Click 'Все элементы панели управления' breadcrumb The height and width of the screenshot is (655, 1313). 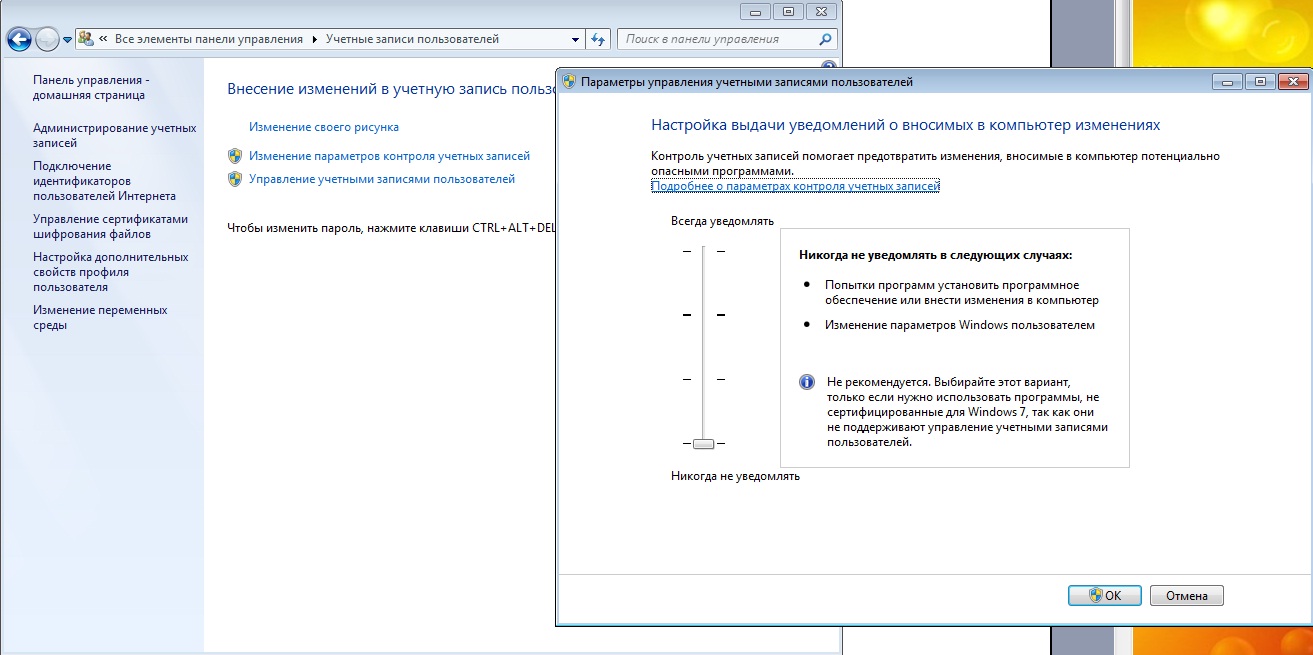point(209,39)
